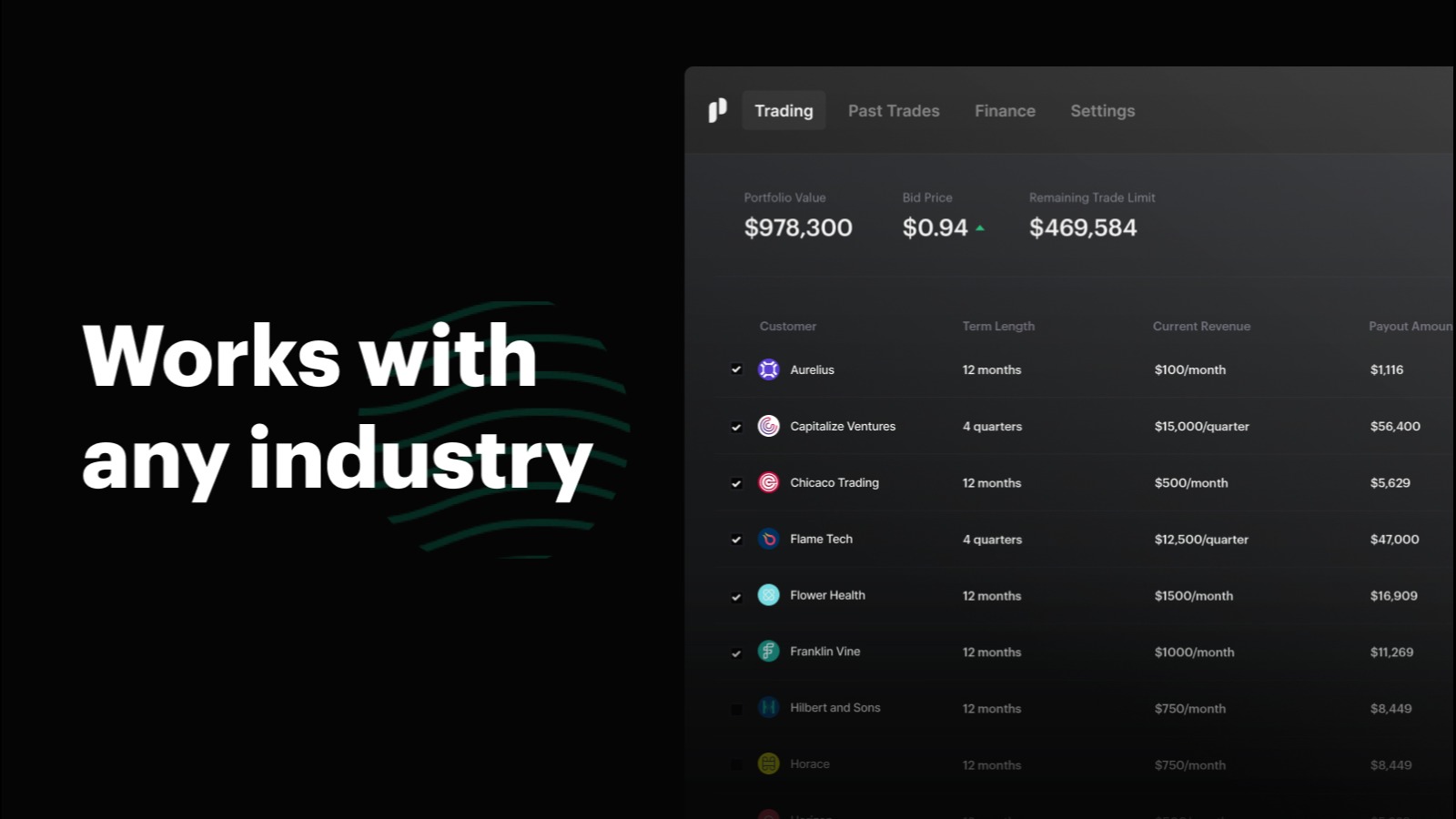Screen dimensions: 1456x819
Task: Click the app logo in the header
Action: click(718, 110)
